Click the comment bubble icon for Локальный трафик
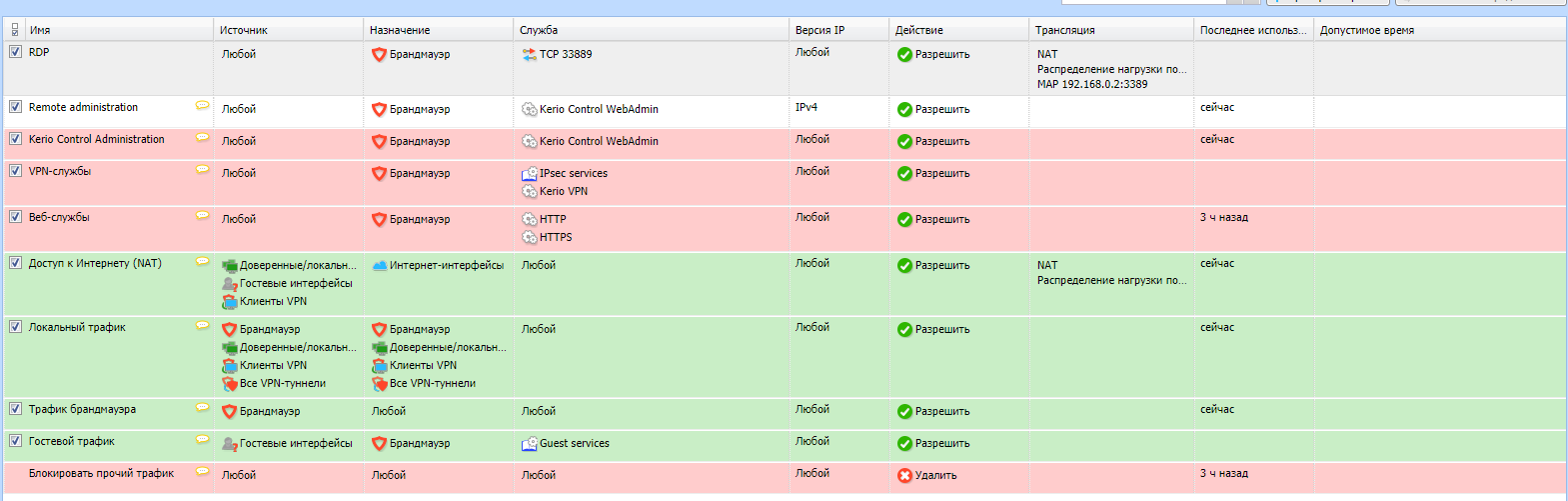This screenshot has height=501, width=1568. tap(202, 326)
